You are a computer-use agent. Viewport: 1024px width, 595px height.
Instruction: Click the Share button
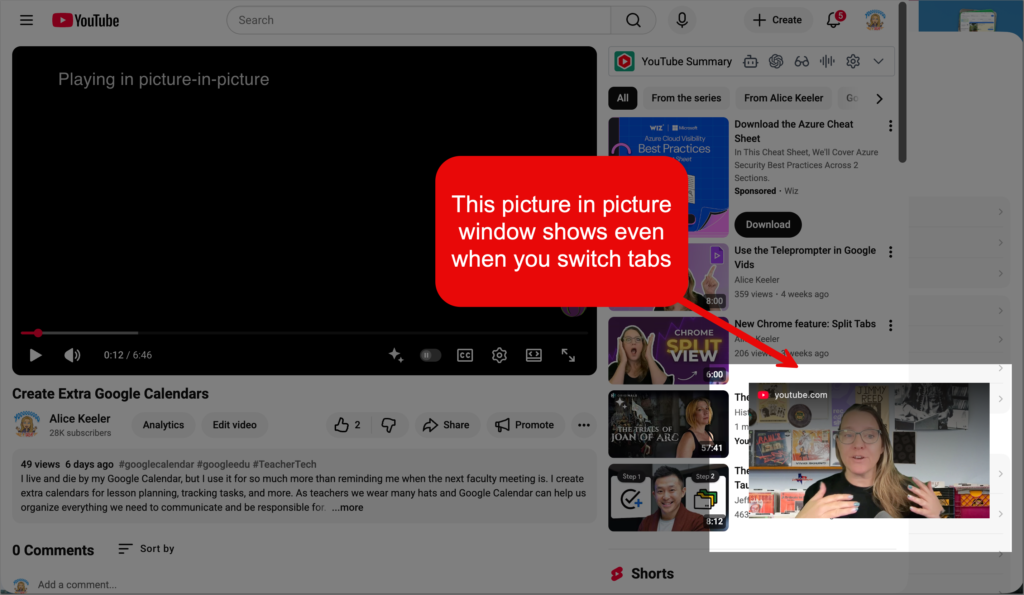click(446, 425)
